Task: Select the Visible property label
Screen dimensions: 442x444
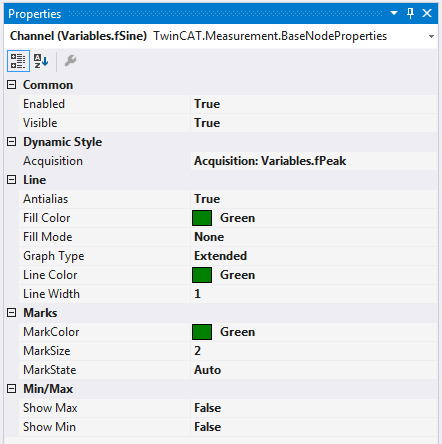Action: (x=40, y=123)
